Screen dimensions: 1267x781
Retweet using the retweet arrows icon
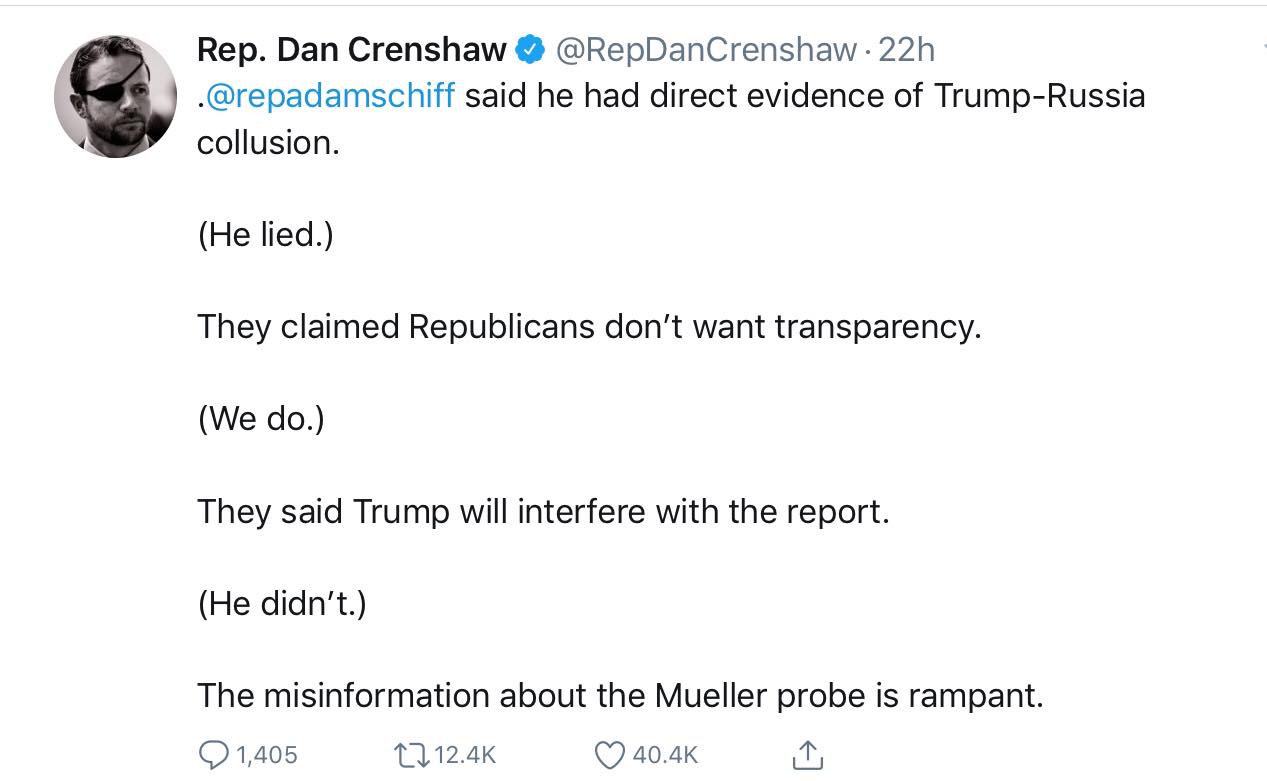411,754
